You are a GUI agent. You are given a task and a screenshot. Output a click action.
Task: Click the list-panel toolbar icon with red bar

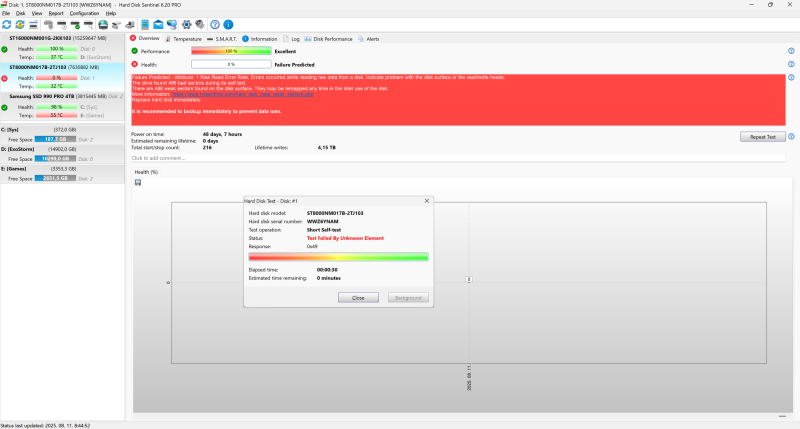[33, 24]
